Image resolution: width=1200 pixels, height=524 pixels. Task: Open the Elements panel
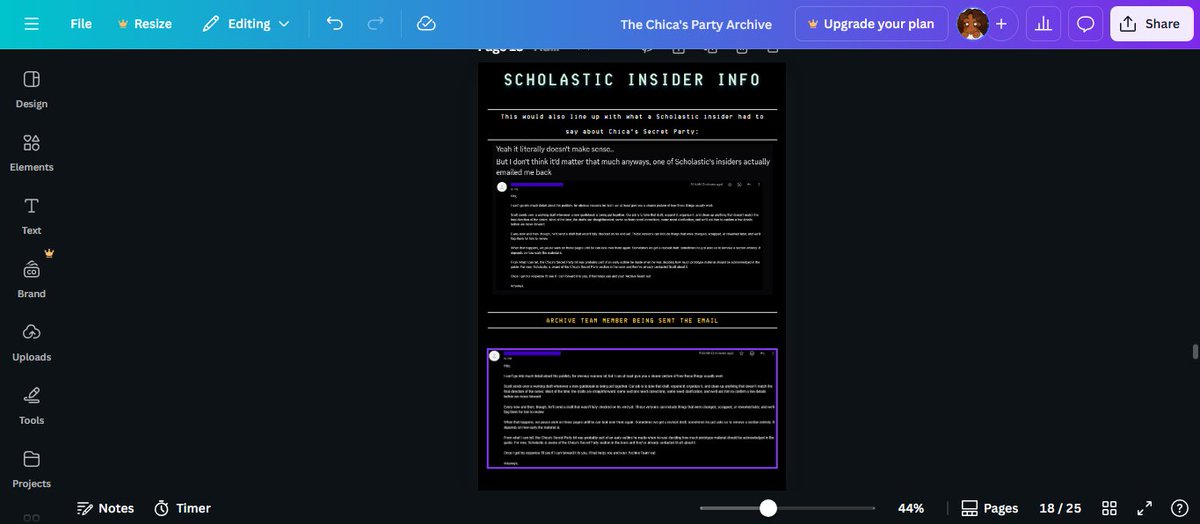(31, 152)
